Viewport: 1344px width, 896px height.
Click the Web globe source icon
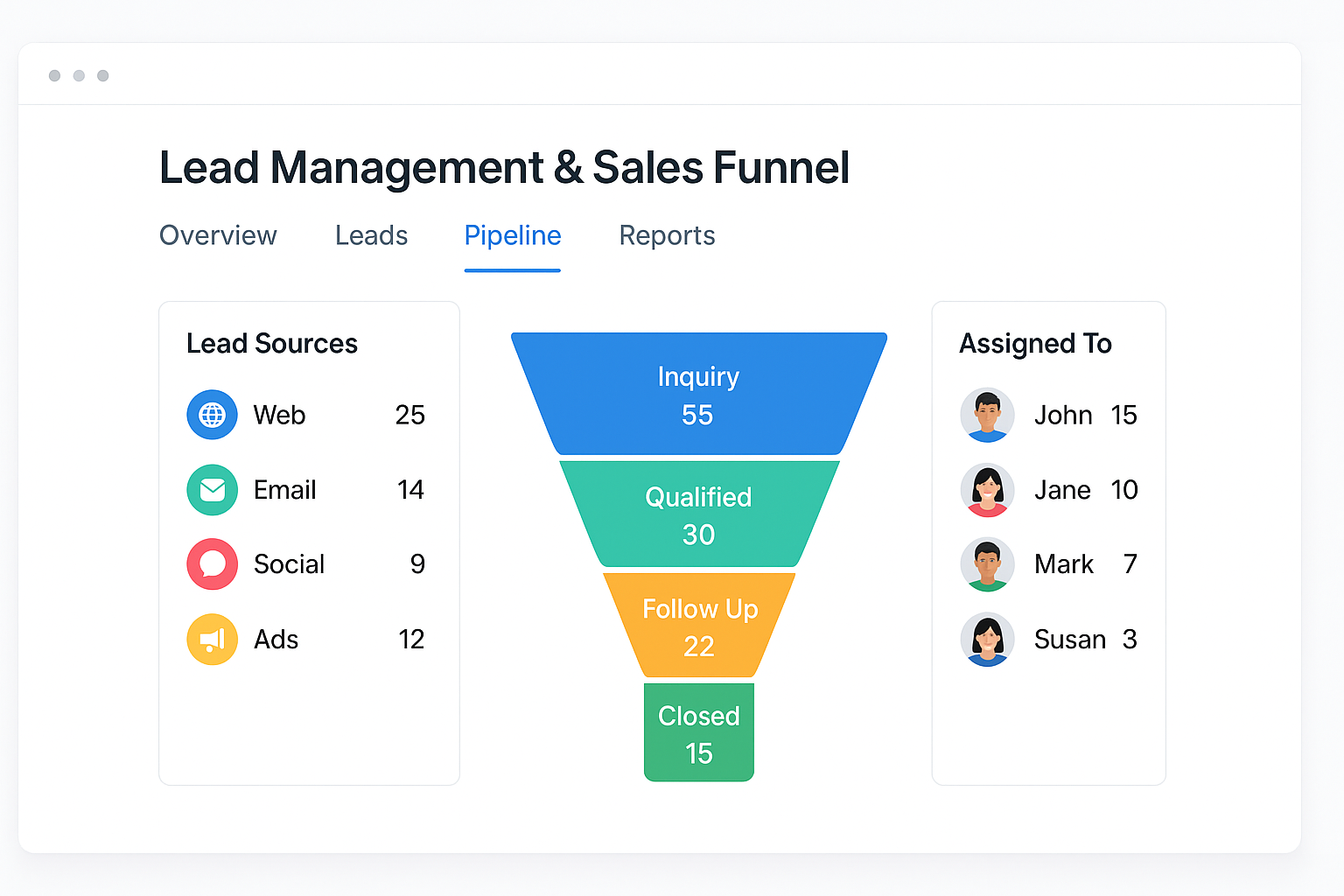point(212,415)
